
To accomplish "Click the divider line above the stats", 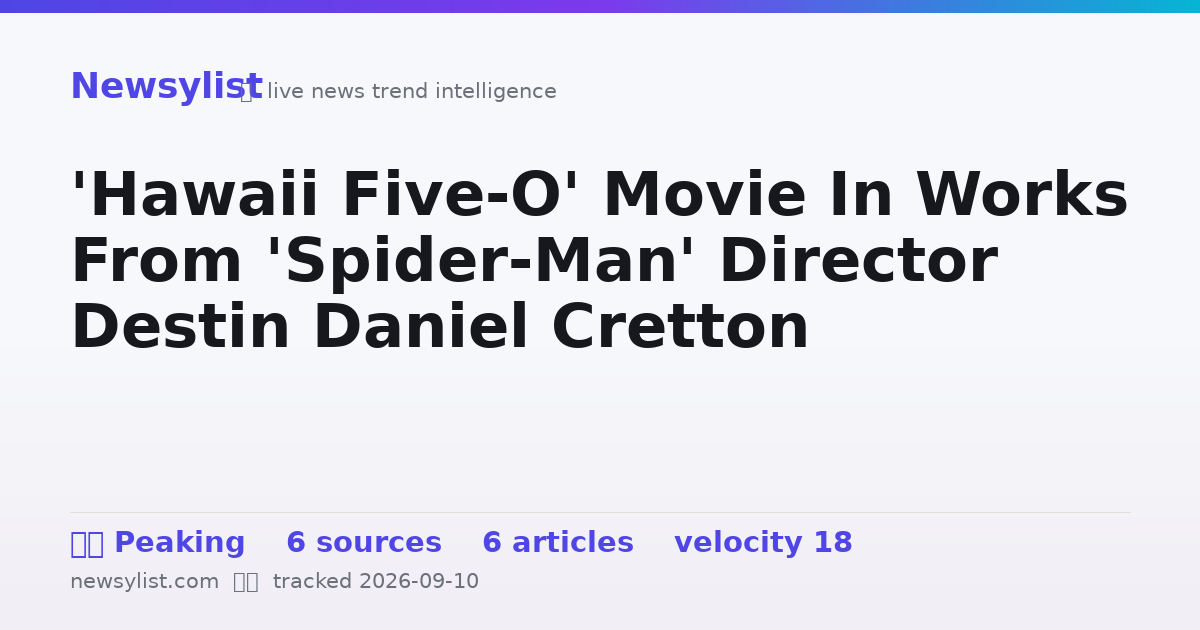I will pos(600,513).
